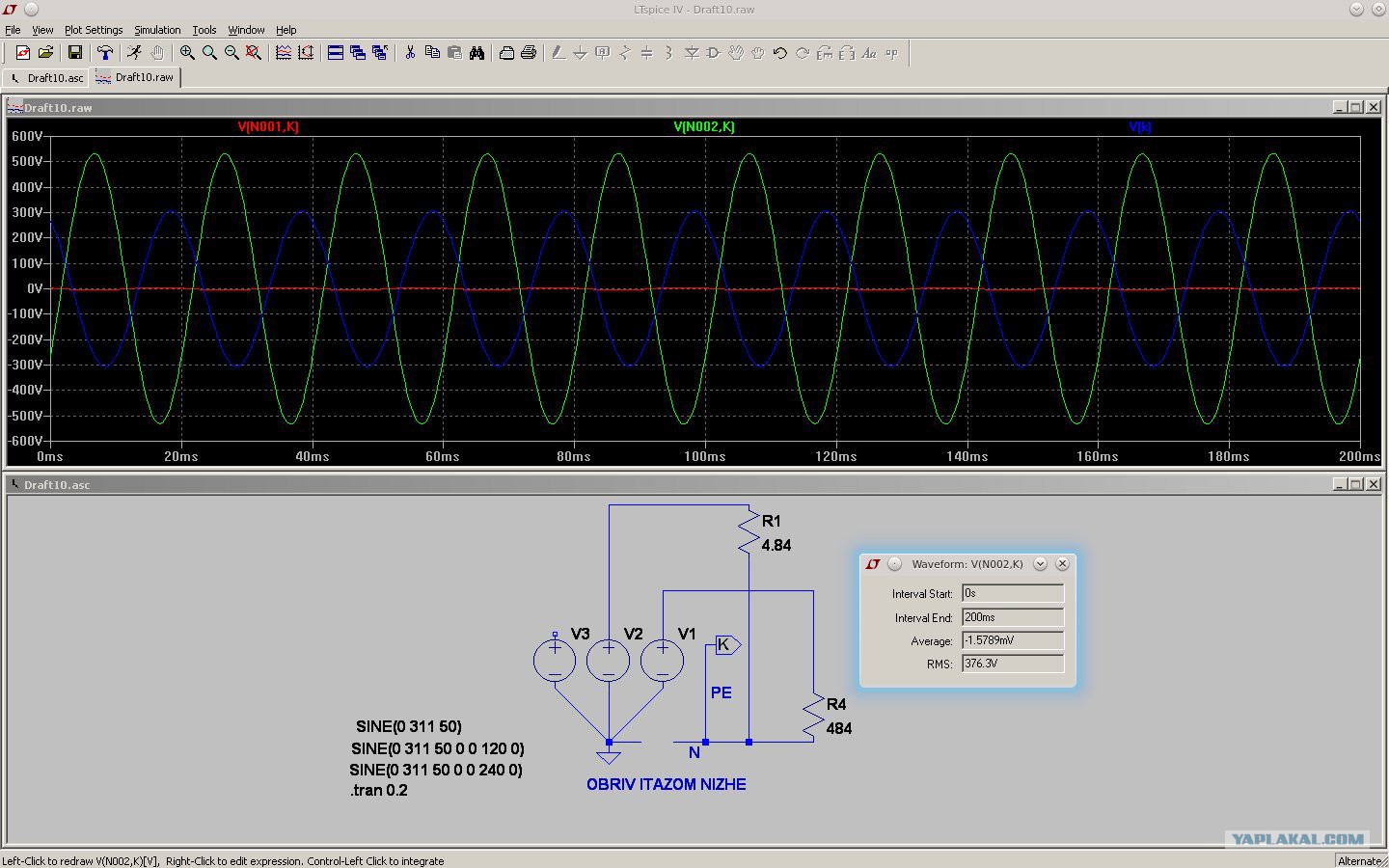Image resolution: width=1389 pixels, height=868 pixels.
Task: Click the Print Setup icon
Action: pyautogui.click(x=506, y=53)
